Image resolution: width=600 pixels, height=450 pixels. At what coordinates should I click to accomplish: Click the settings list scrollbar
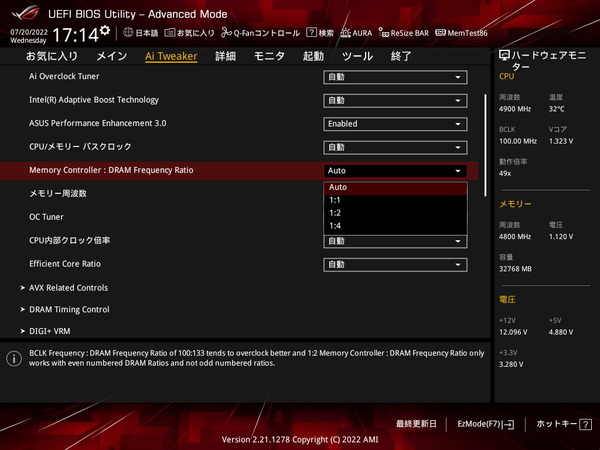(486, 145)
